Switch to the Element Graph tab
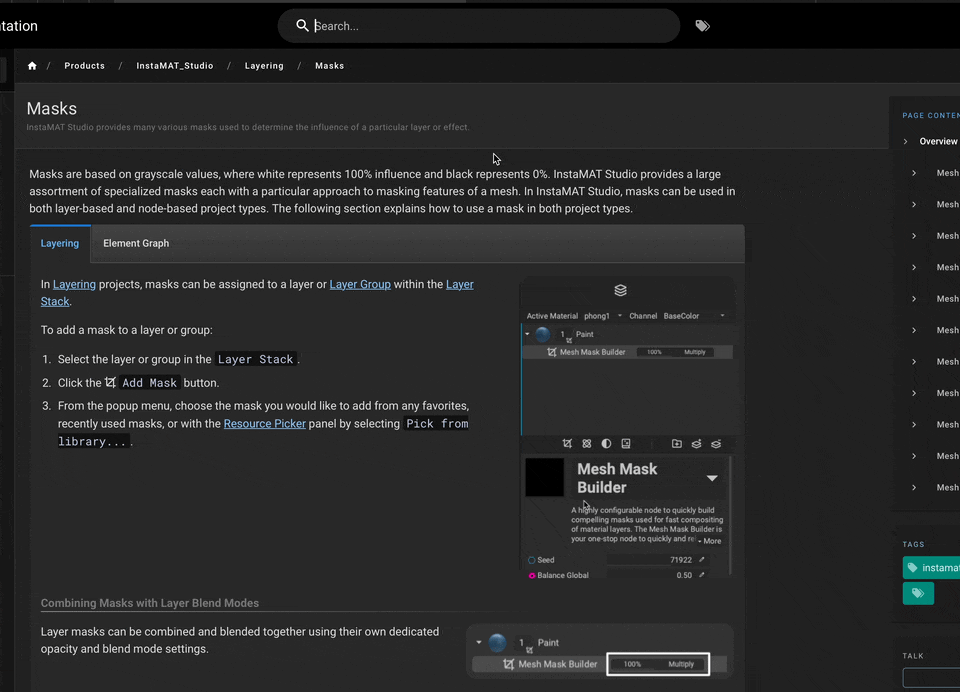This screenshot has height=692, width=960. point(136,243)
